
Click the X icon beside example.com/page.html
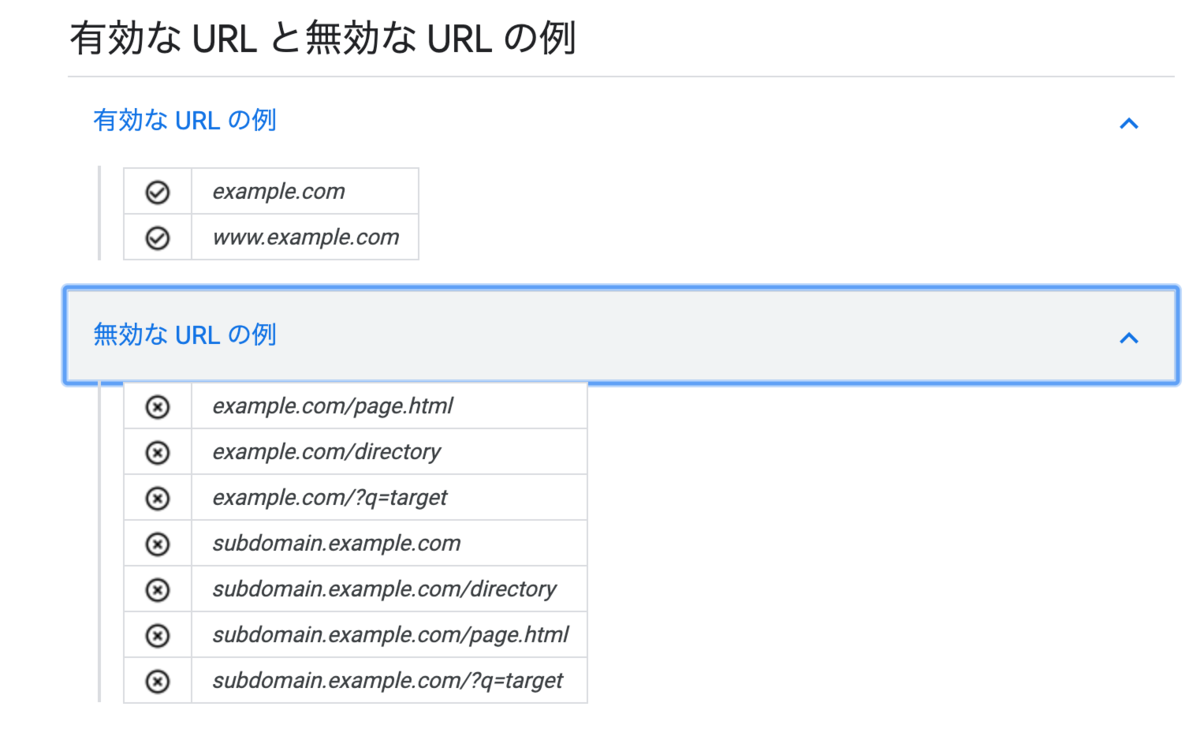pyautogui.click(x=157, y=407)
